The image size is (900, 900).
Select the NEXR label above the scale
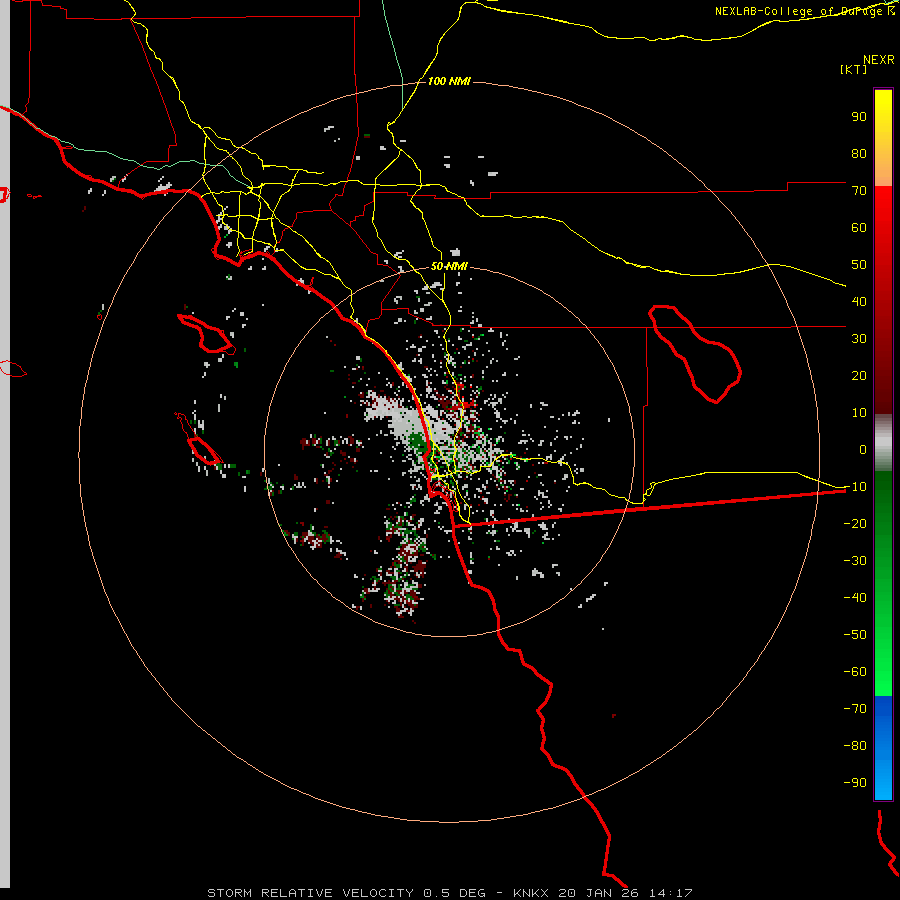(x=878, y=60)
